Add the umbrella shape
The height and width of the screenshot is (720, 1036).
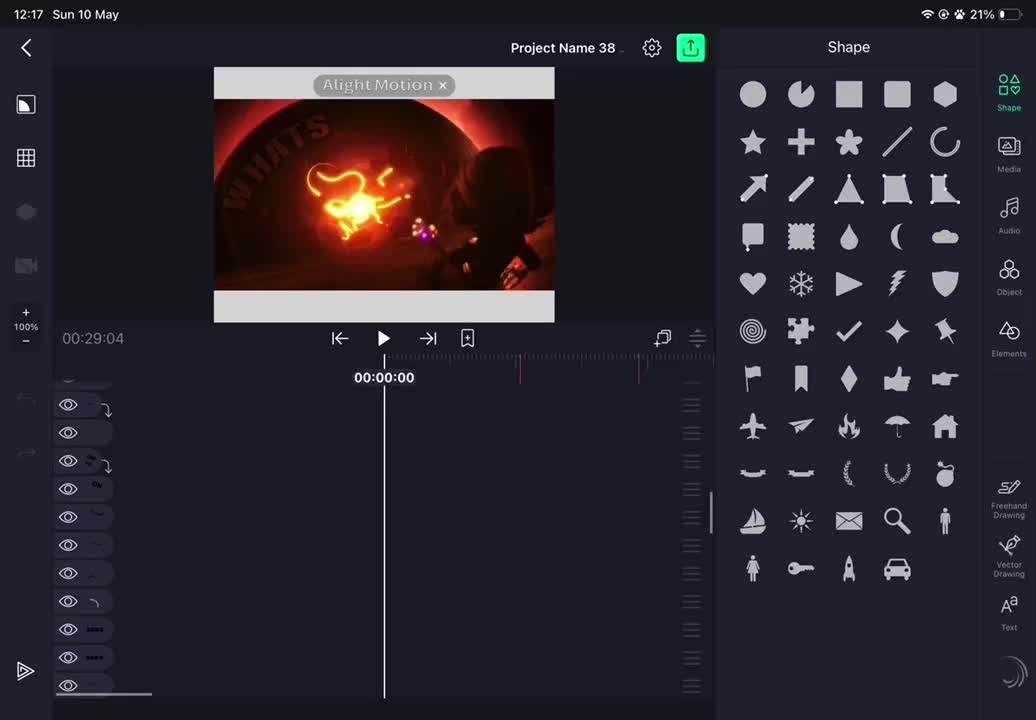(x=897, y=426)
